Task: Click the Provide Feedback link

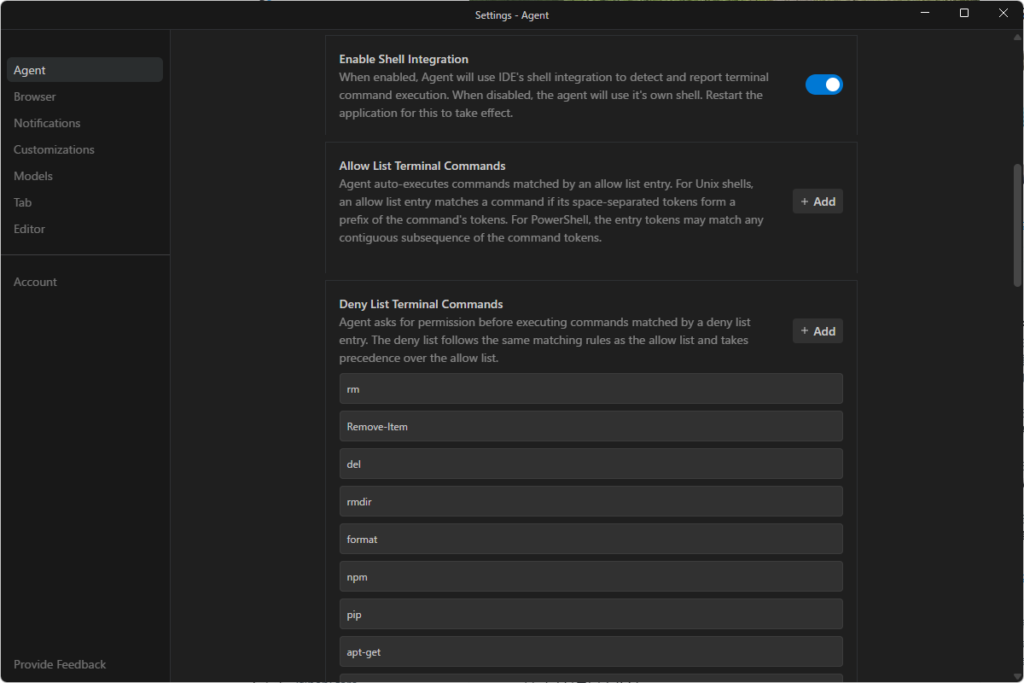Action: 60,664
